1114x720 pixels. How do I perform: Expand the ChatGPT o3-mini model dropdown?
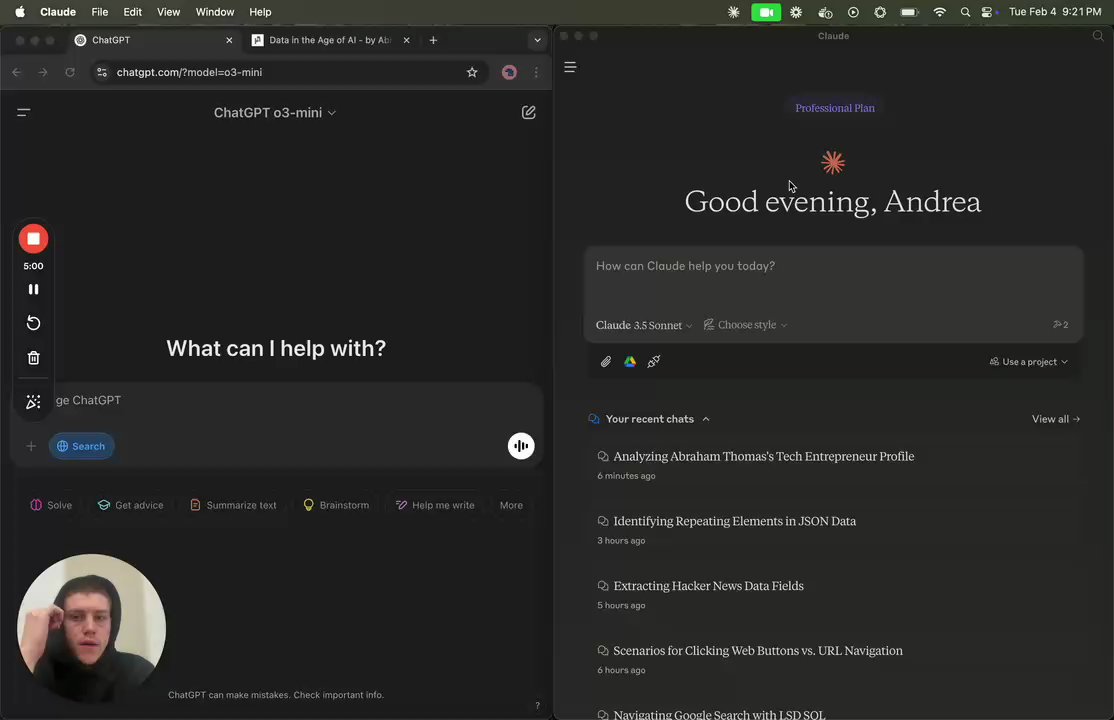point(275,112)
